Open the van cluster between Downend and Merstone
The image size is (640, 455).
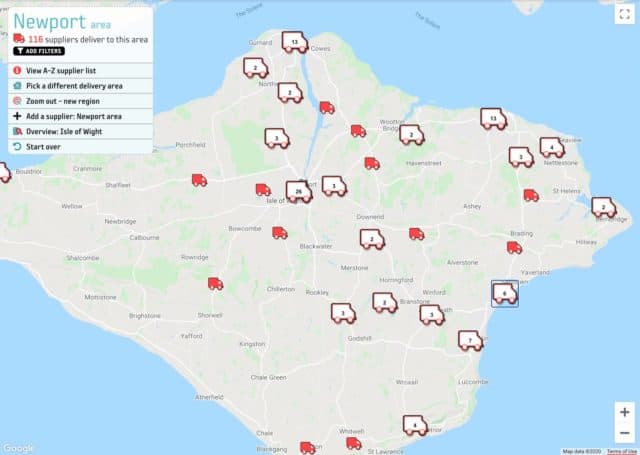point(372,239)
